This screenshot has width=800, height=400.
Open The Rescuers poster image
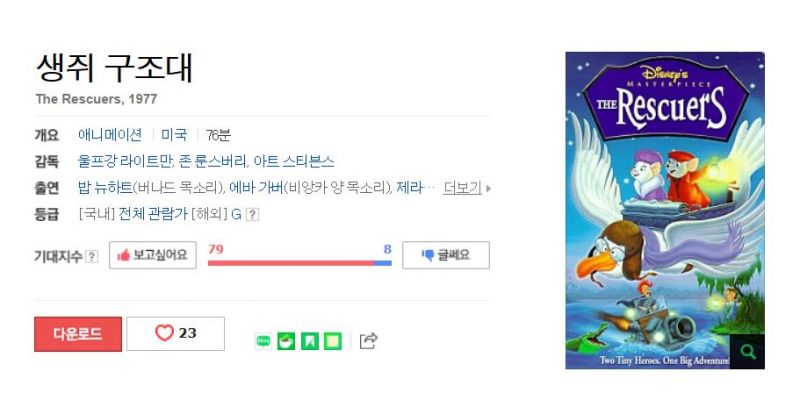click(x=665, y=210)
